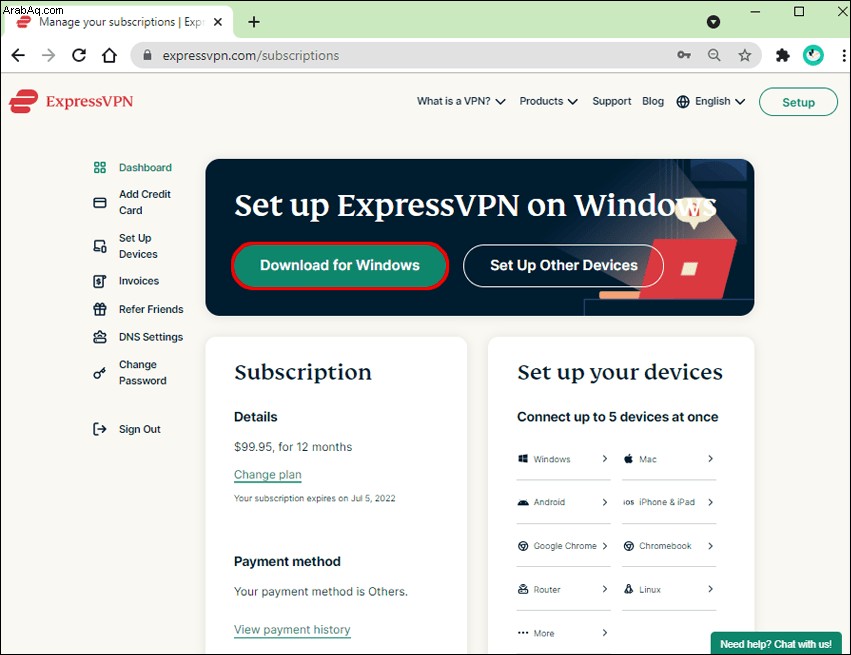The image size is (851, 655).
Task: Expand the Windows device setup chevron
Action: tap(605, 459)
